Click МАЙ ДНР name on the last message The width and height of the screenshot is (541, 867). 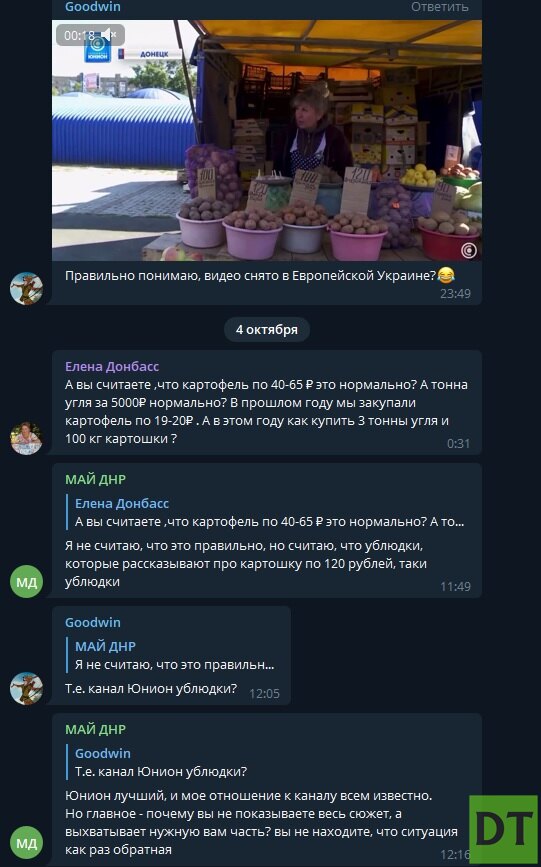(96, 729)
